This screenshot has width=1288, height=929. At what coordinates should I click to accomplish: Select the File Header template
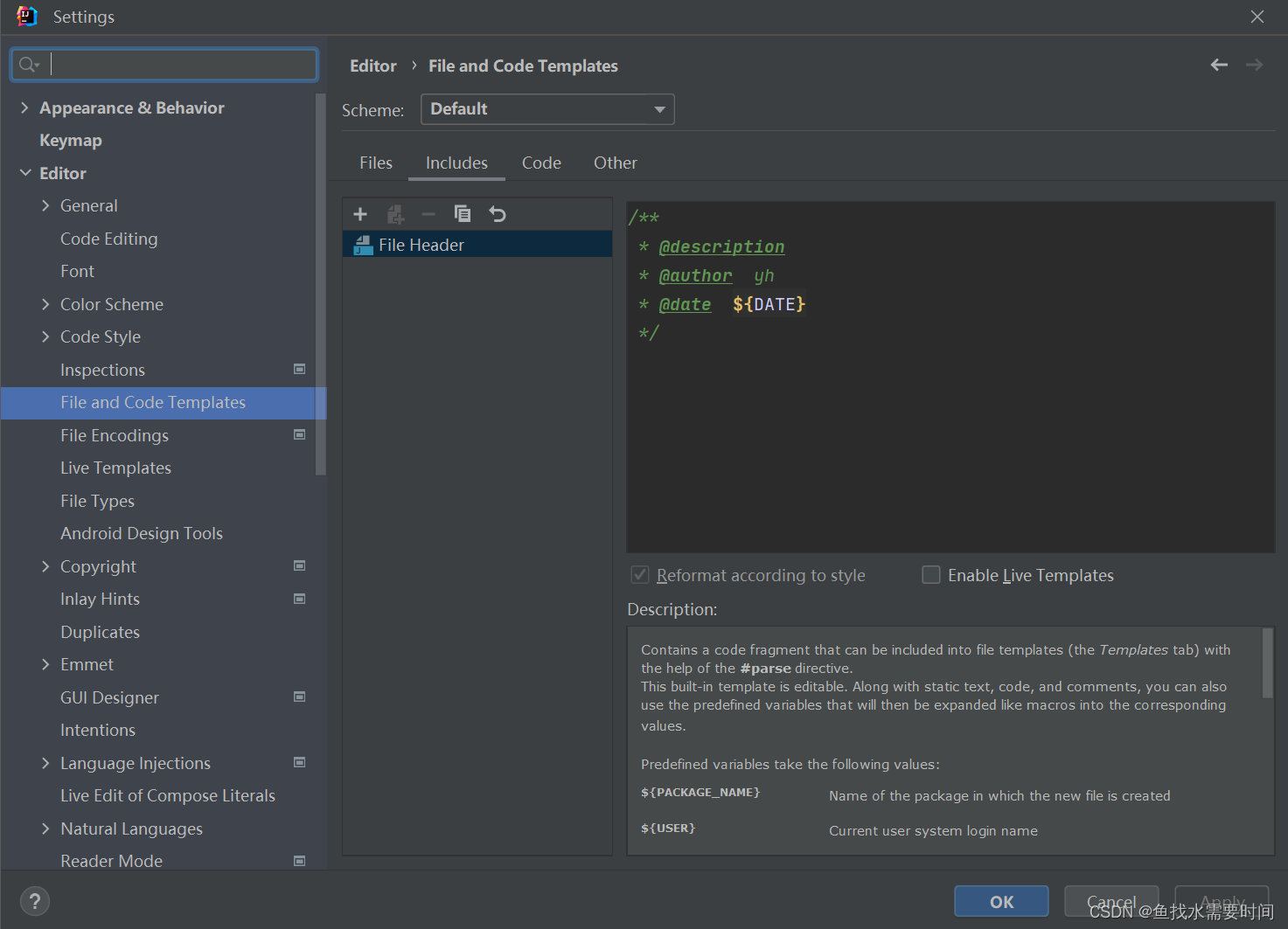click(477, 245)
